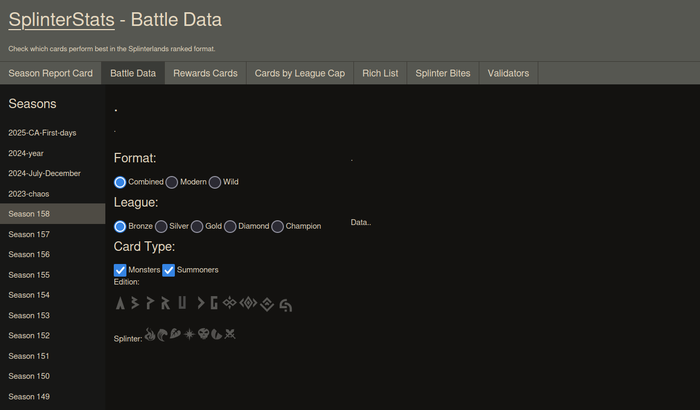The image size is (700, 410).
Task: Select Season 150 in the sidebar
Action: 53,376
